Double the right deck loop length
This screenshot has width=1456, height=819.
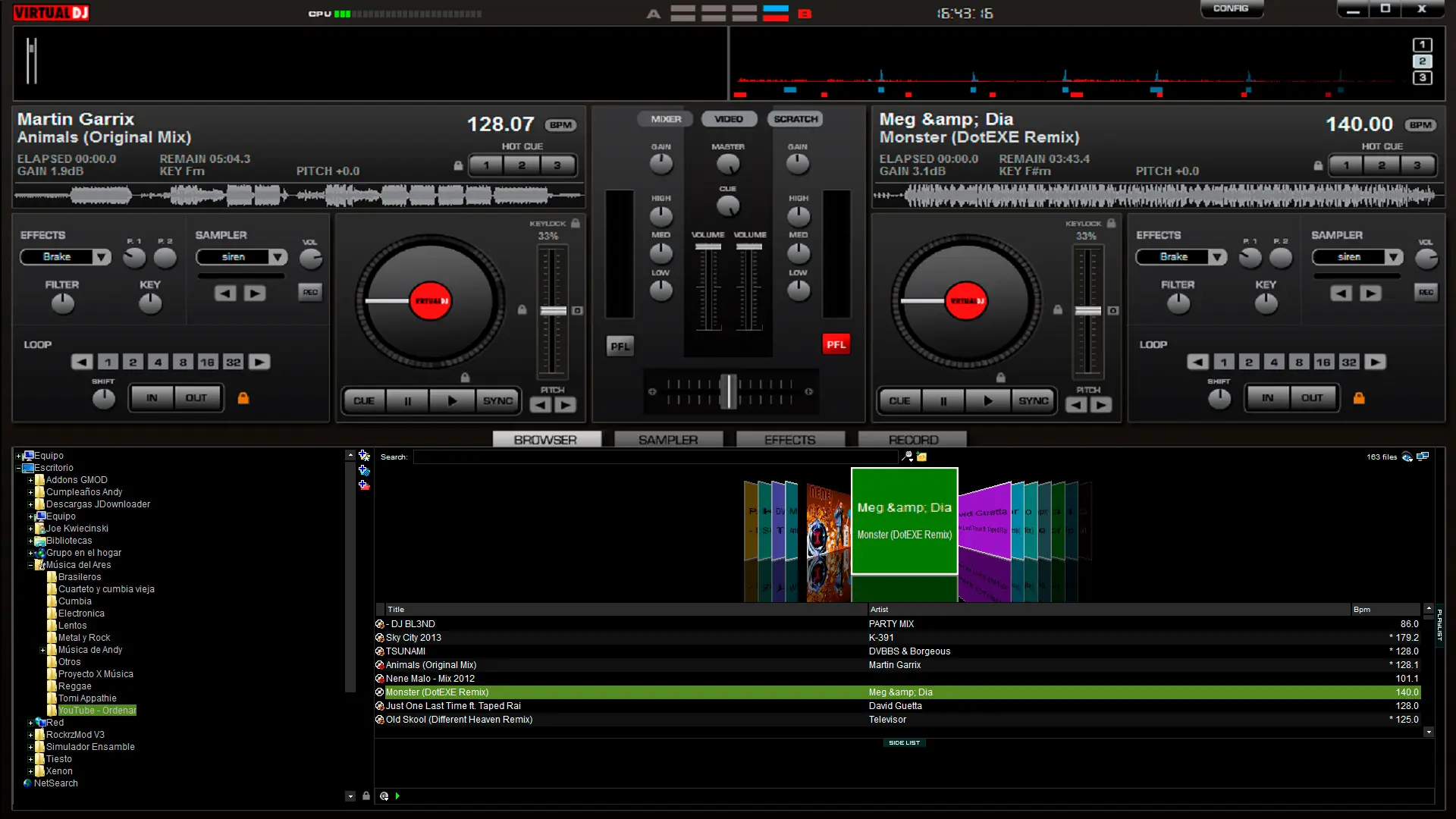(1375, 362)
